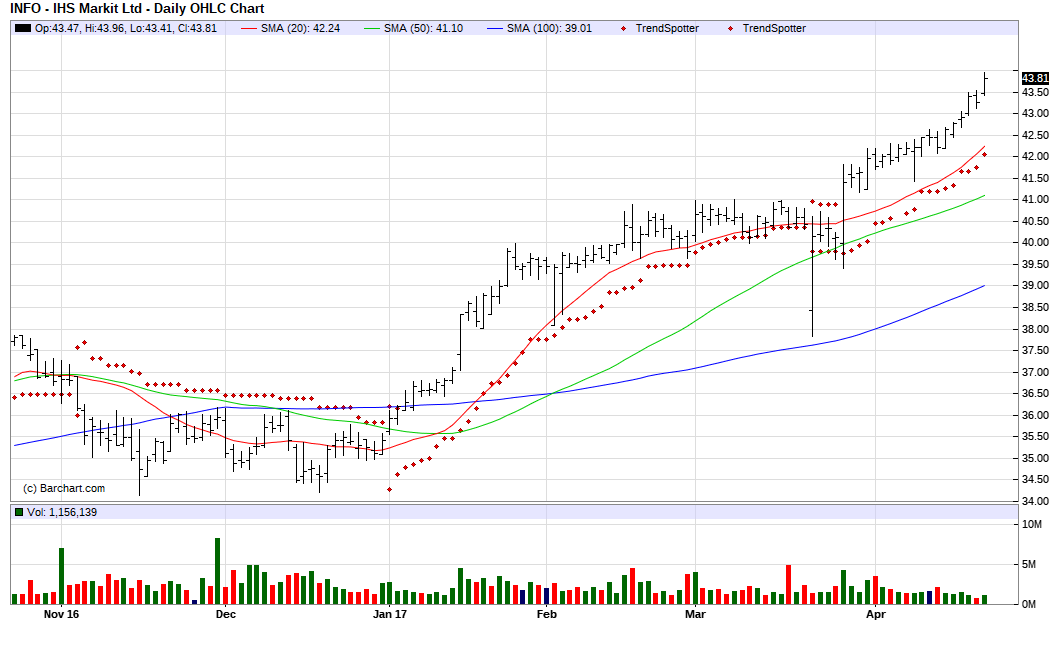1060x645 pixels.
Task: Click the 'Vol: 1,156,139' volume label
Action: pos(62,512)
